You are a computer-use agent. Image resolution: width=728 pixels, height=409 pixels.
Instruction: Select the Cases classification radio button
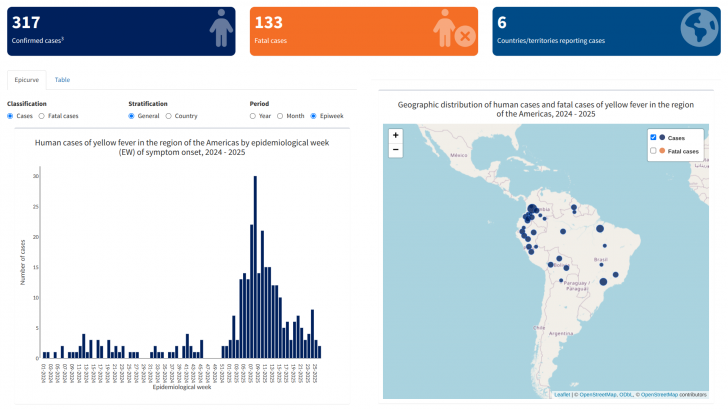(x=11, y=116)
